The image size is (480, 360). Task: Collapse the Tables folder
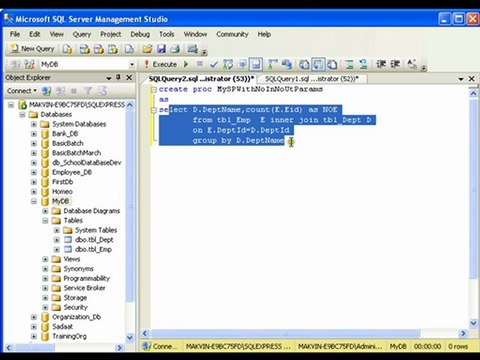pyautogui.click(x=45, y=221)
